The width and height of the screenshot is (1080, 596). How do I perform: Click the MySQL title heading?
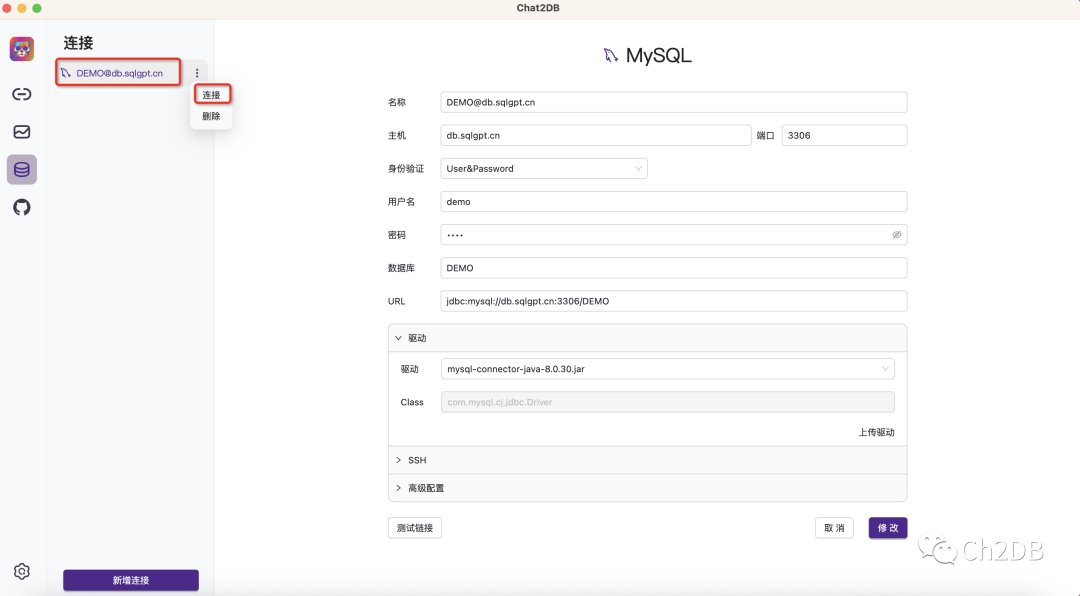click(658, 56)
